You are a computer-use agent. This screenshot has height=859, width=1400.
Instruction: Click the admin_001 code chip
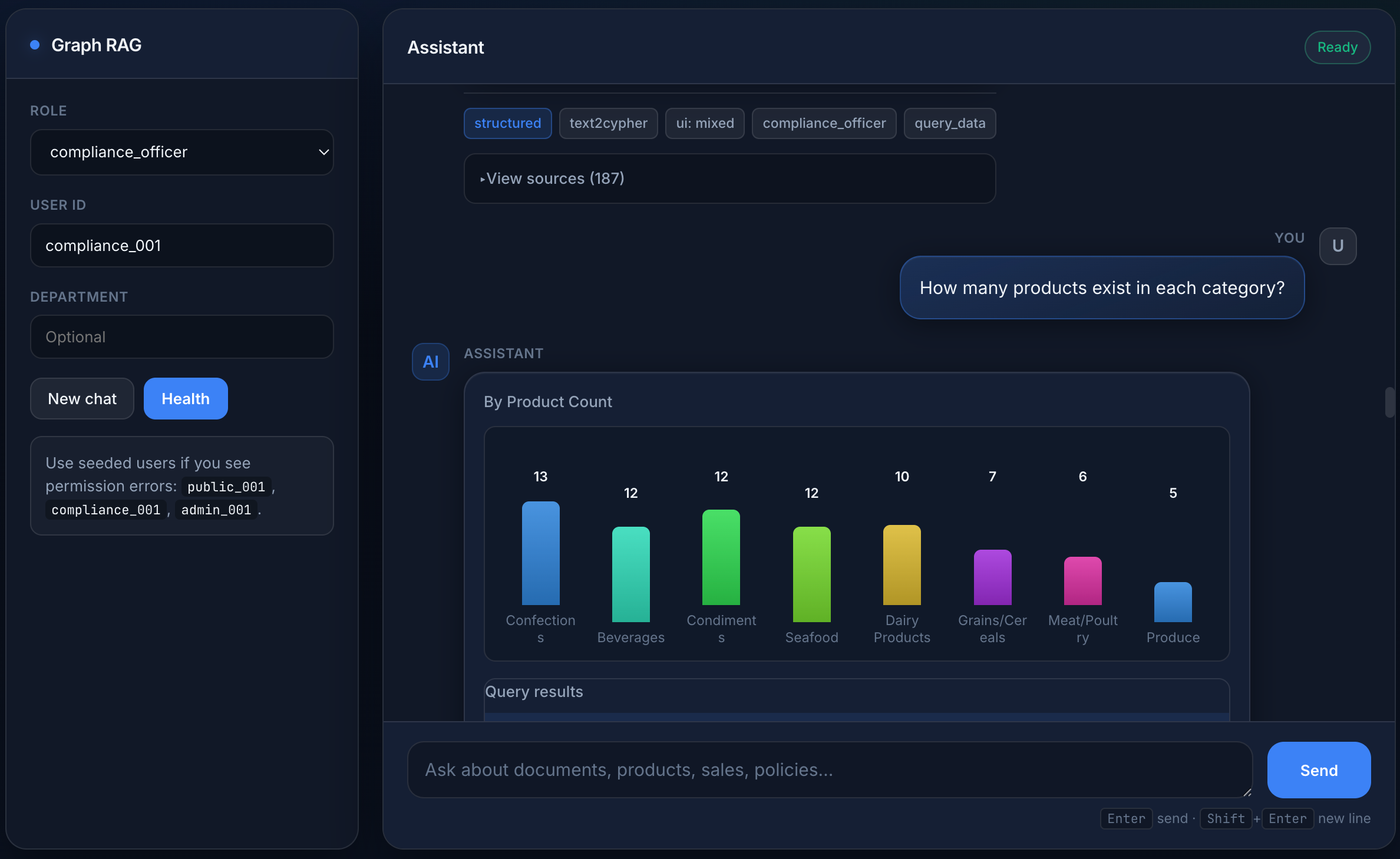(x=216, y=510)
